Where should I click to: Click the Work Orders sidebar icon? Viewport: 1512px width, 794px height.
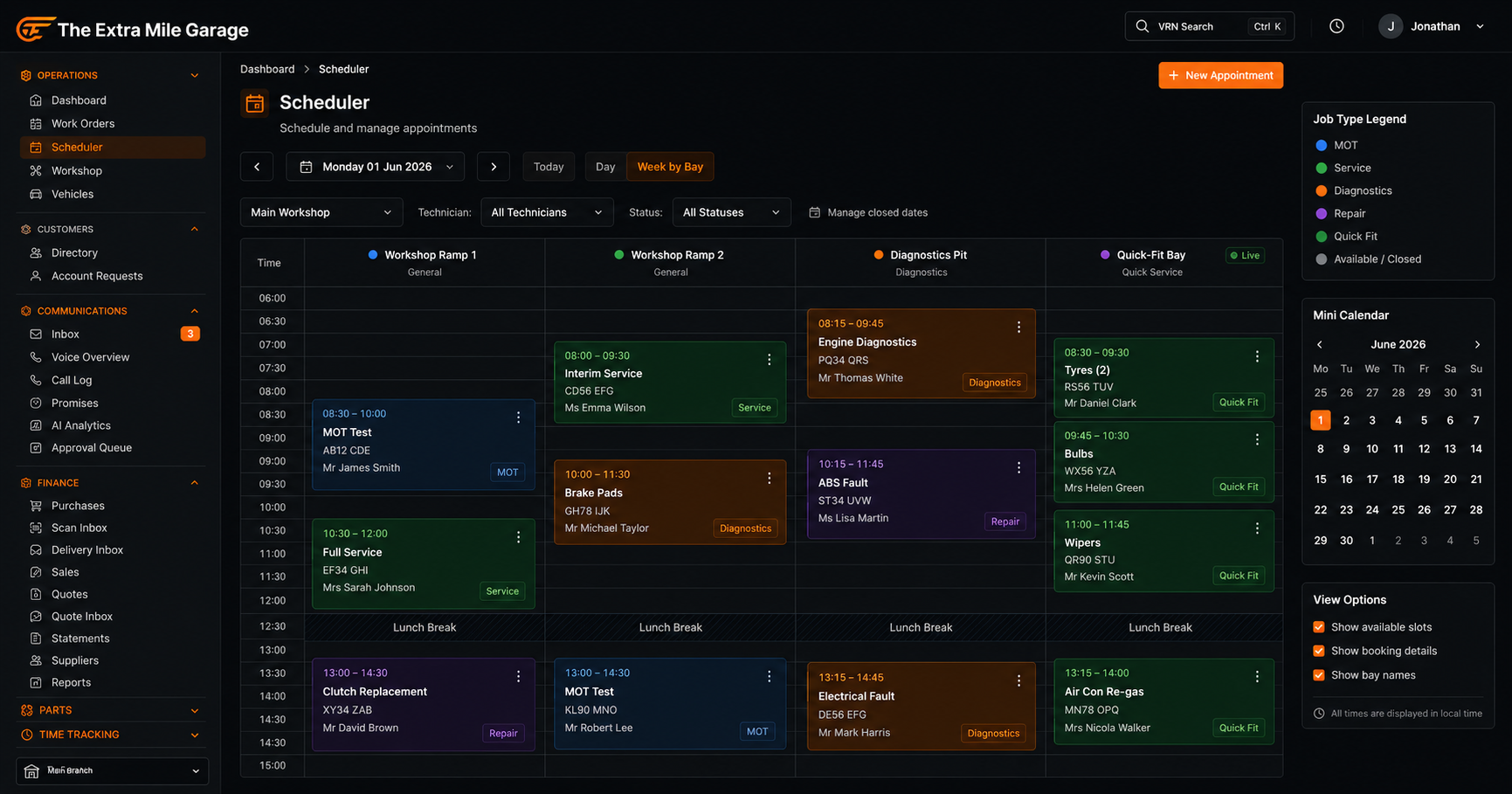tap(36, 124)
